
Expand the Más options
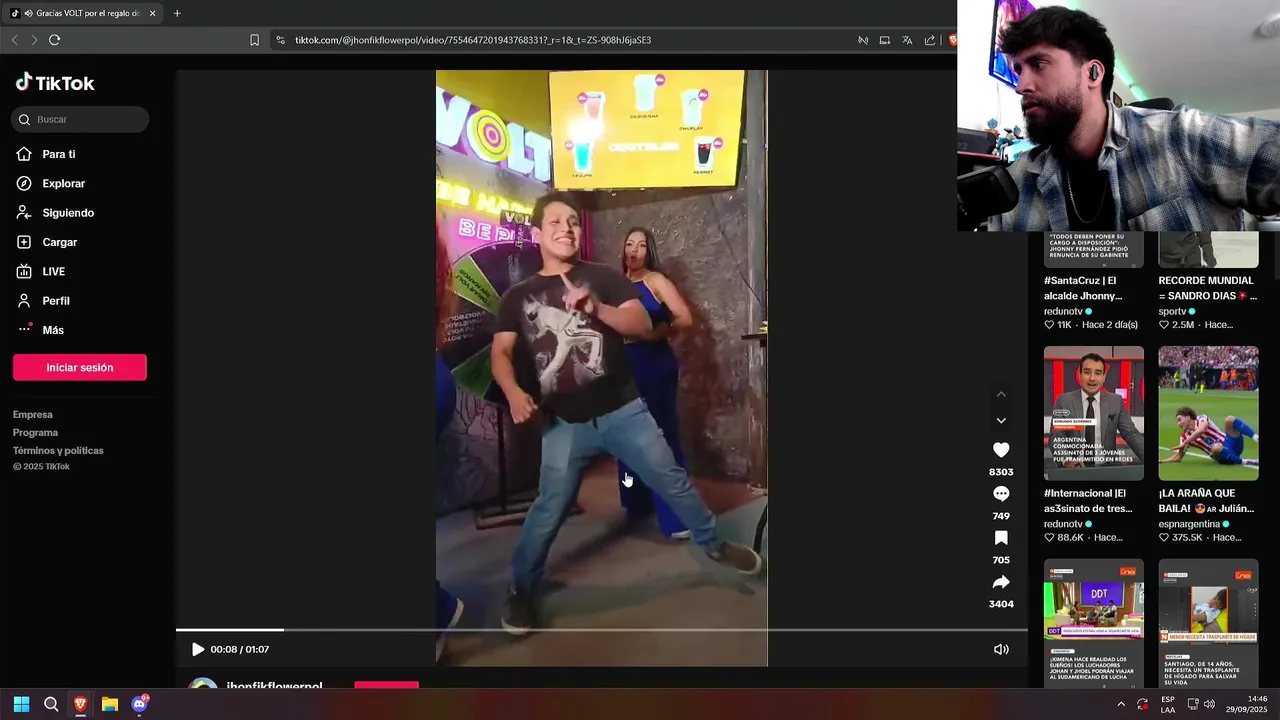(40, 330)
